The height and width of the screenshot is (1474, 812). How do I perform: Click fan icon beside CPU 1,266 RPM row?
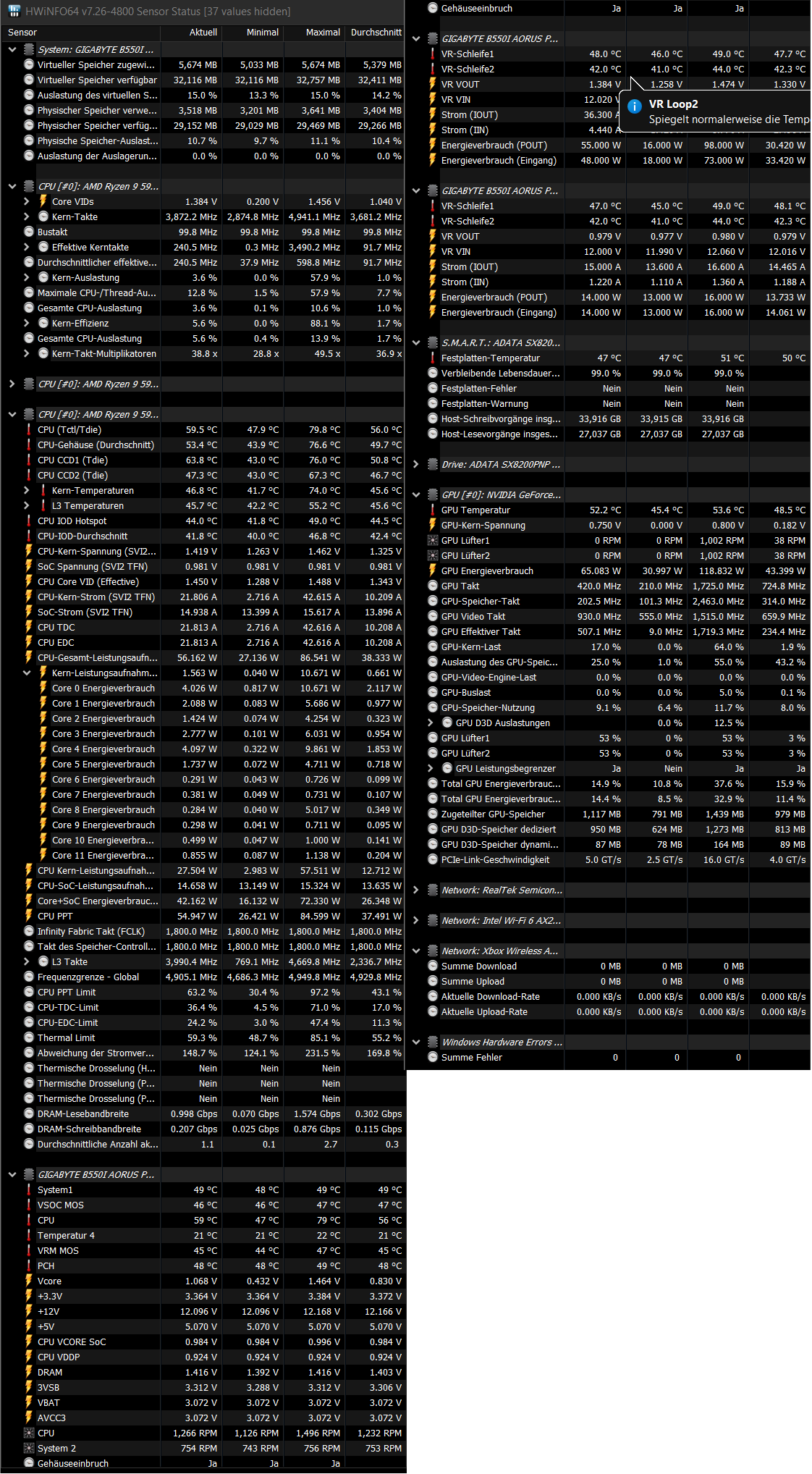point(29,1433)
